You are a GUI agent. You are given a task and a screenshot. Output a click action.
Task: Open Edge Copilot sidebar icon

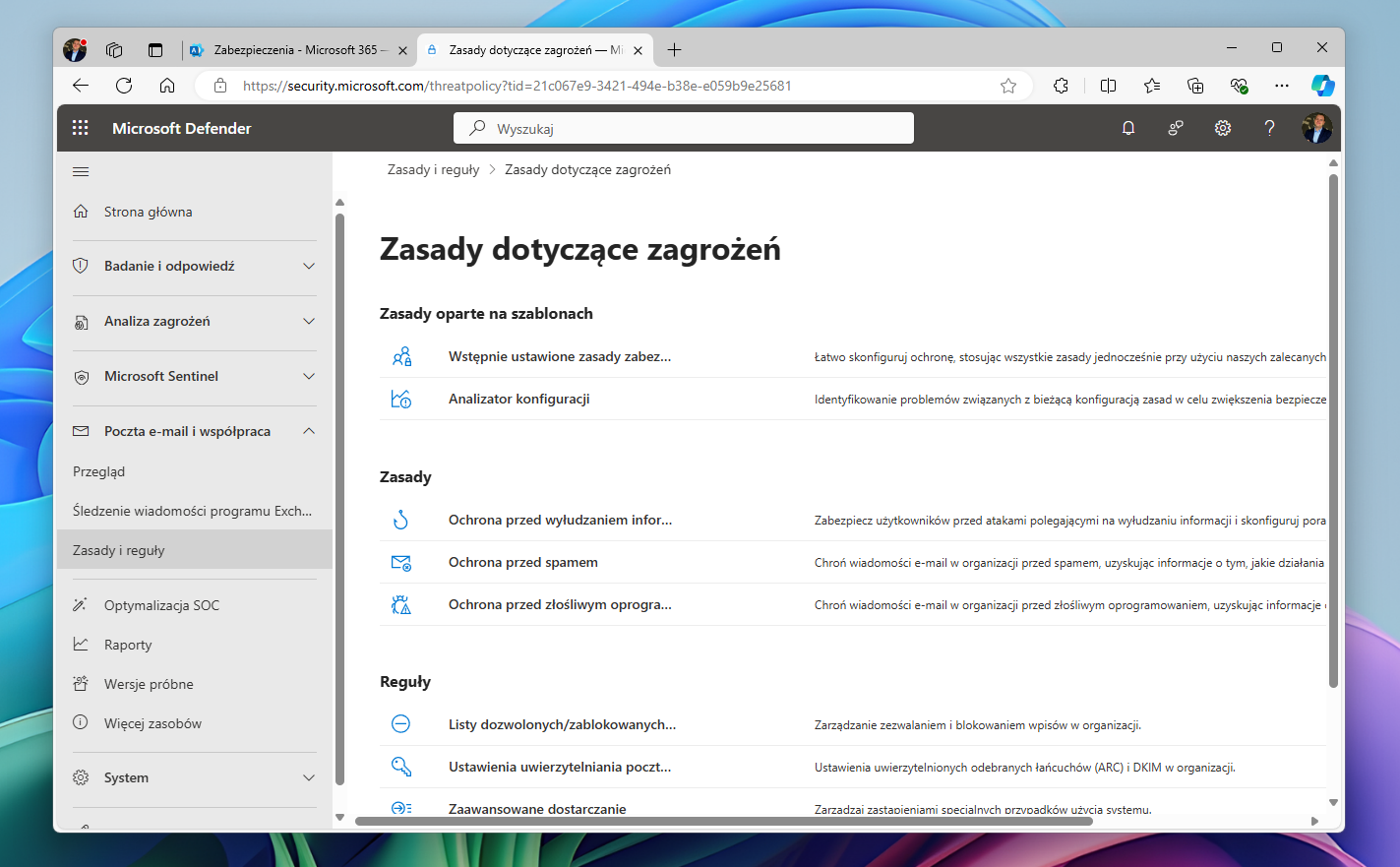(x=1322, y=86)
